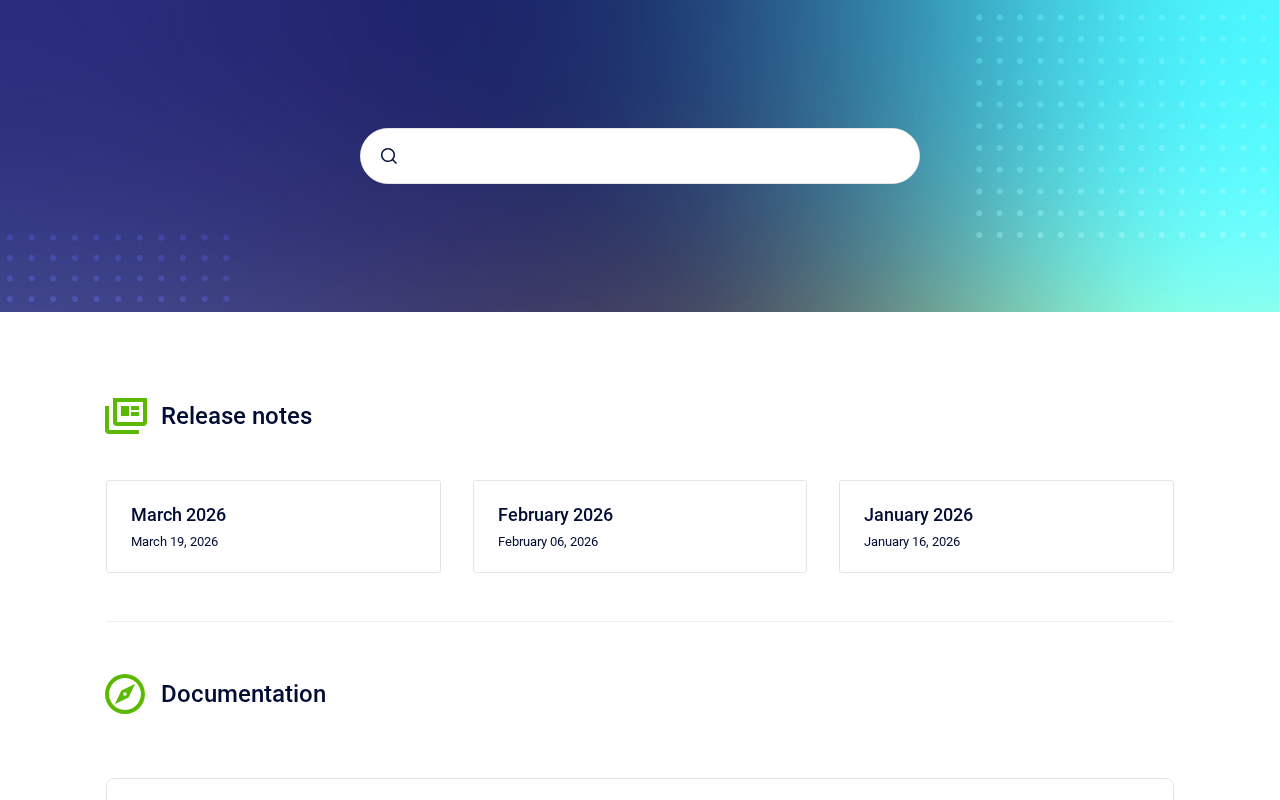Click the March 19, 2026 date text
This screenshot has height=800, width=1280.
click(174, 542)
